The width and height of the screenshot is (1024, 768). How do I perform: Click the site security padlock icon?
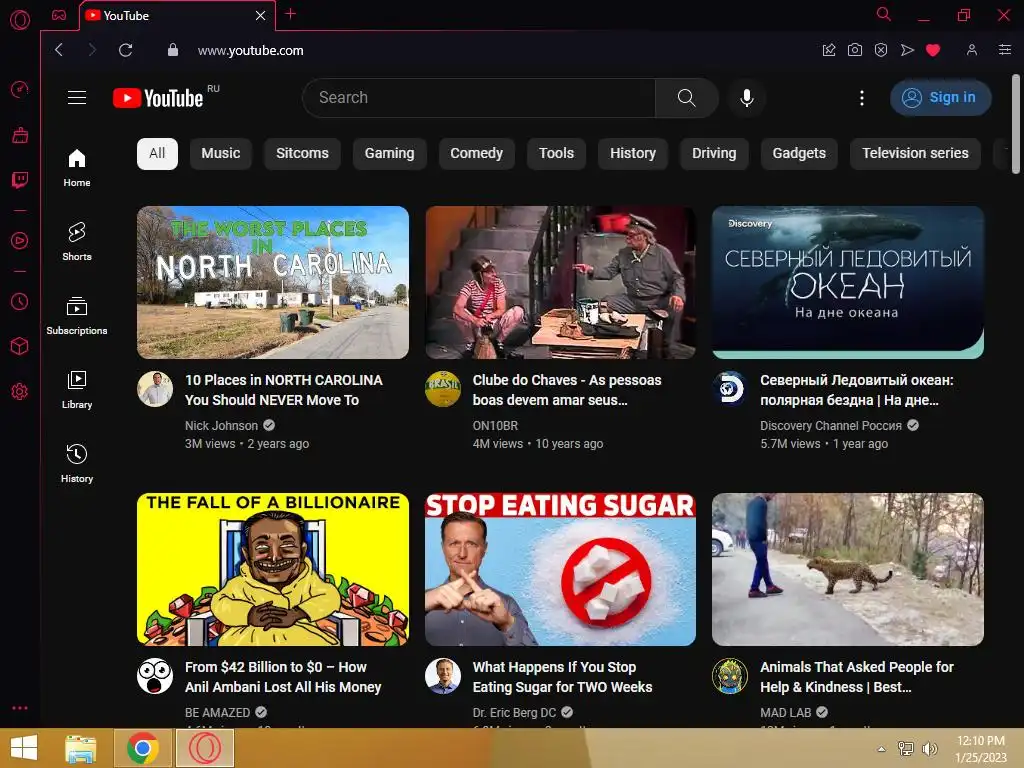point(172,50)
